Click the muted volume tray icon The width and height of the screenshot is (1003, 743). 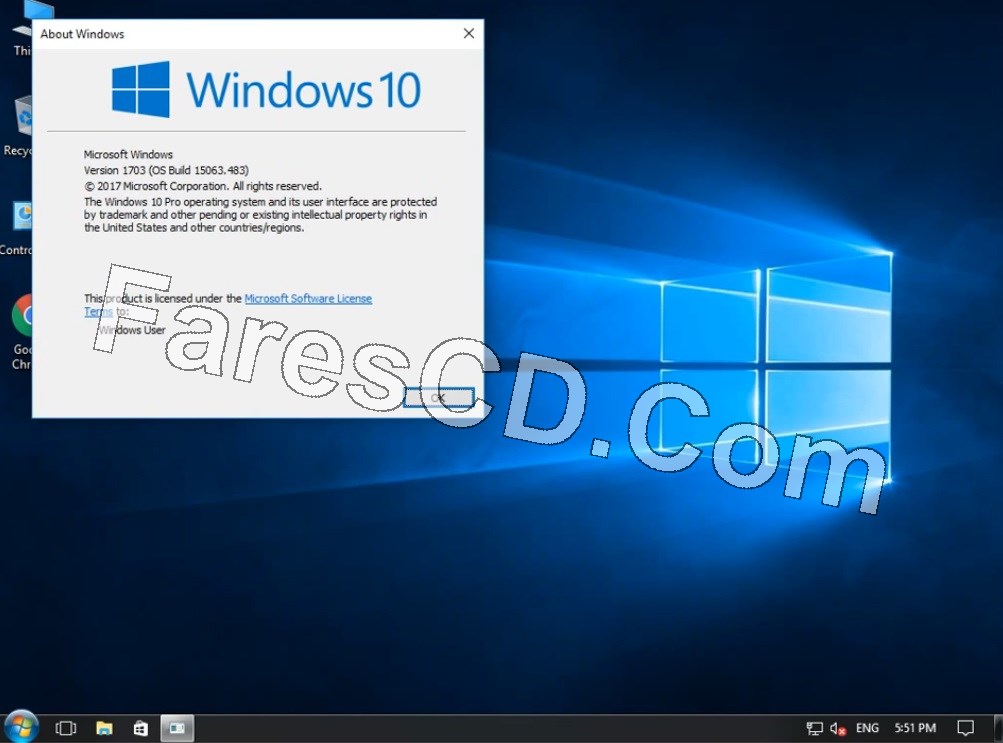(x=838, y=728)
